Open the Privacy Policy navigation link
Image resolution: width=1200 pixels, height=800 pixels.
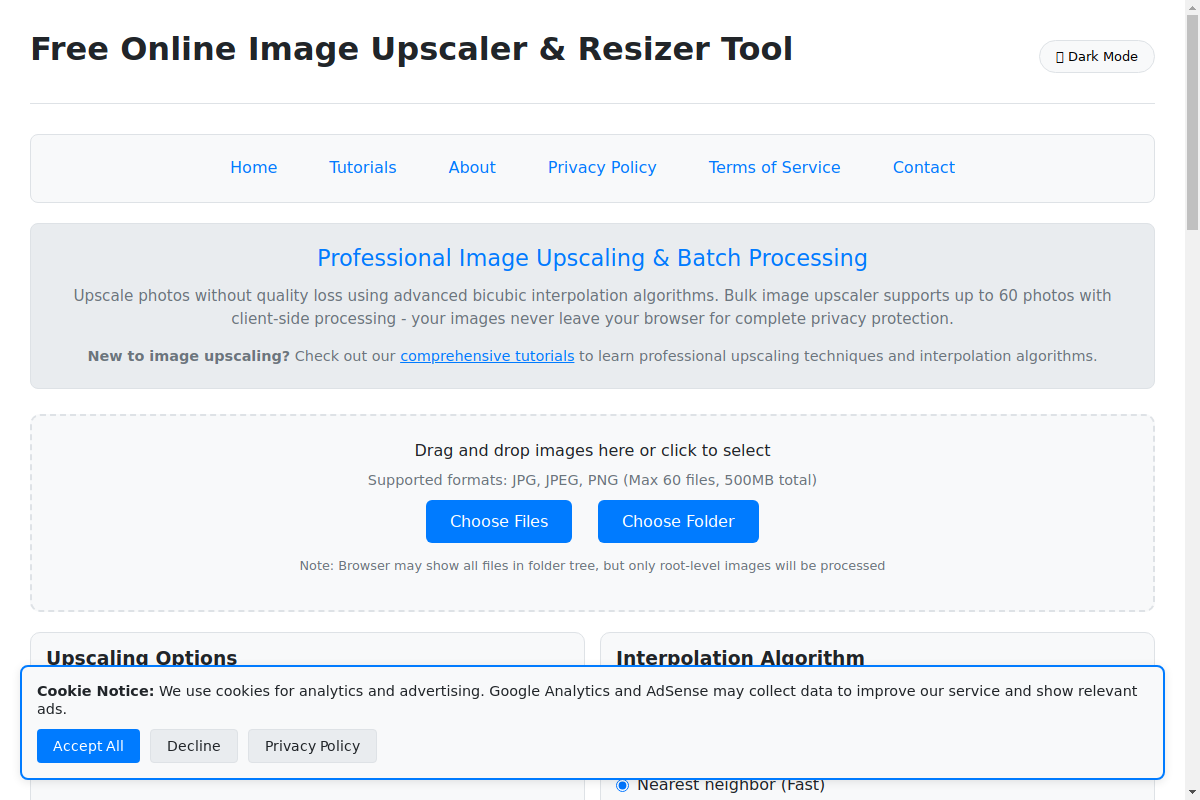(x=601, y=167)
